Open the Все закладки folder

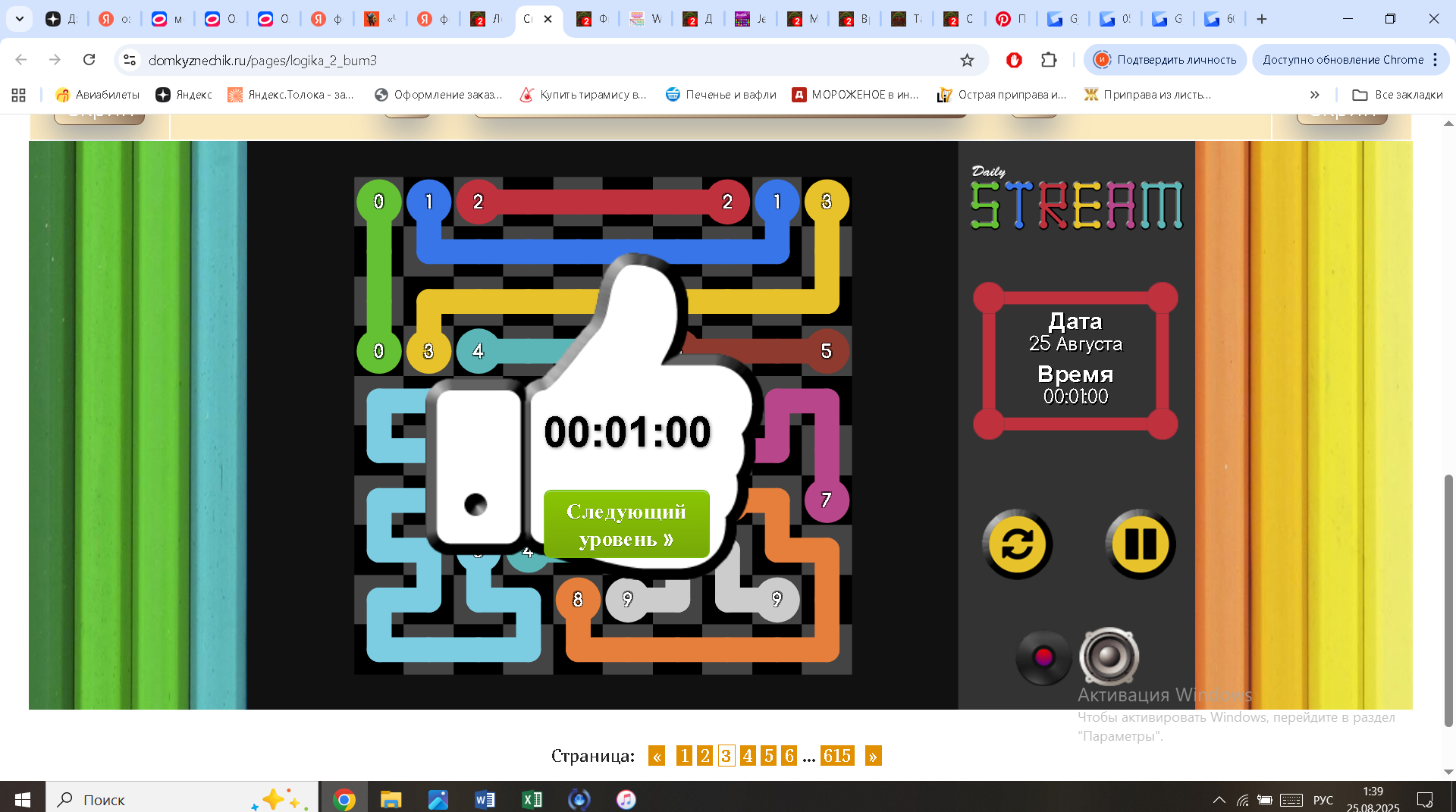click(x=1398, y=95)
